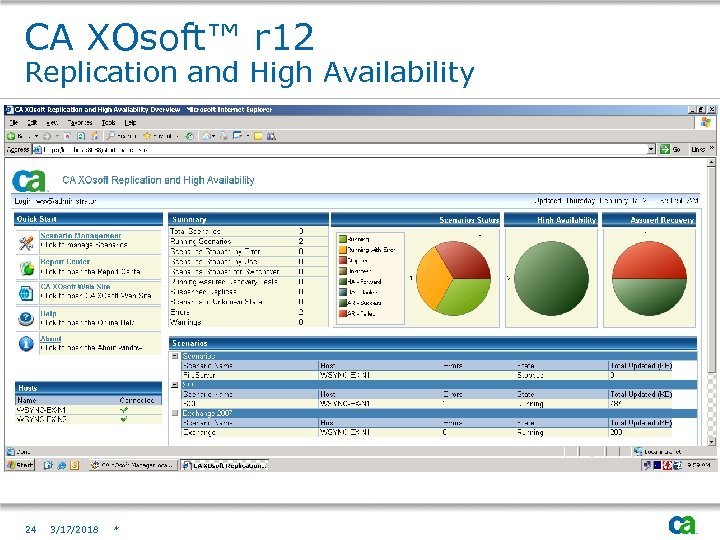Viewport: 720px width, 540px height.
Task: Click the clock in the system tray
Action: tap(699, 465)
